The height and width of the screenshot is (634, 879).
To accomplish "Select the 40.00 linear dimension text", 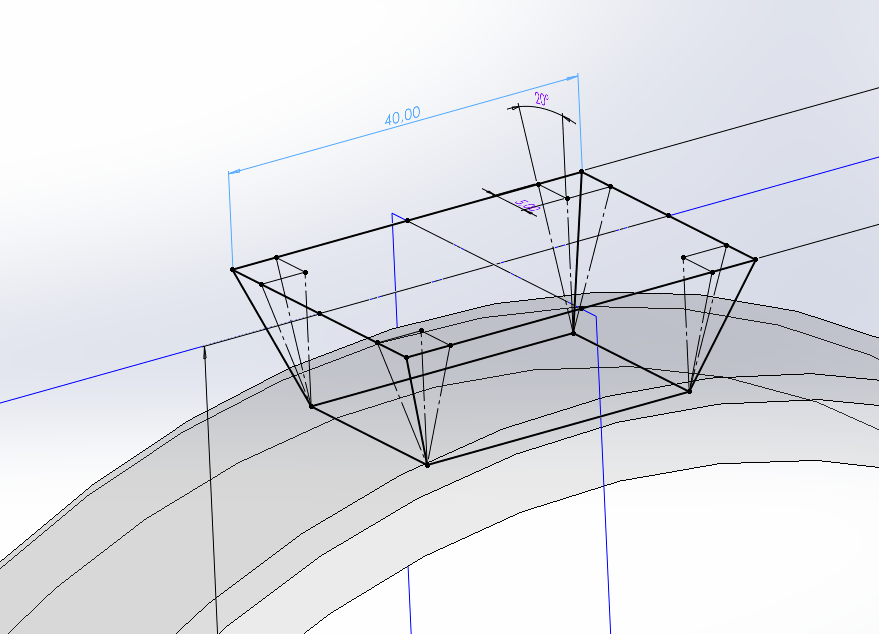I will coord(402,117).
